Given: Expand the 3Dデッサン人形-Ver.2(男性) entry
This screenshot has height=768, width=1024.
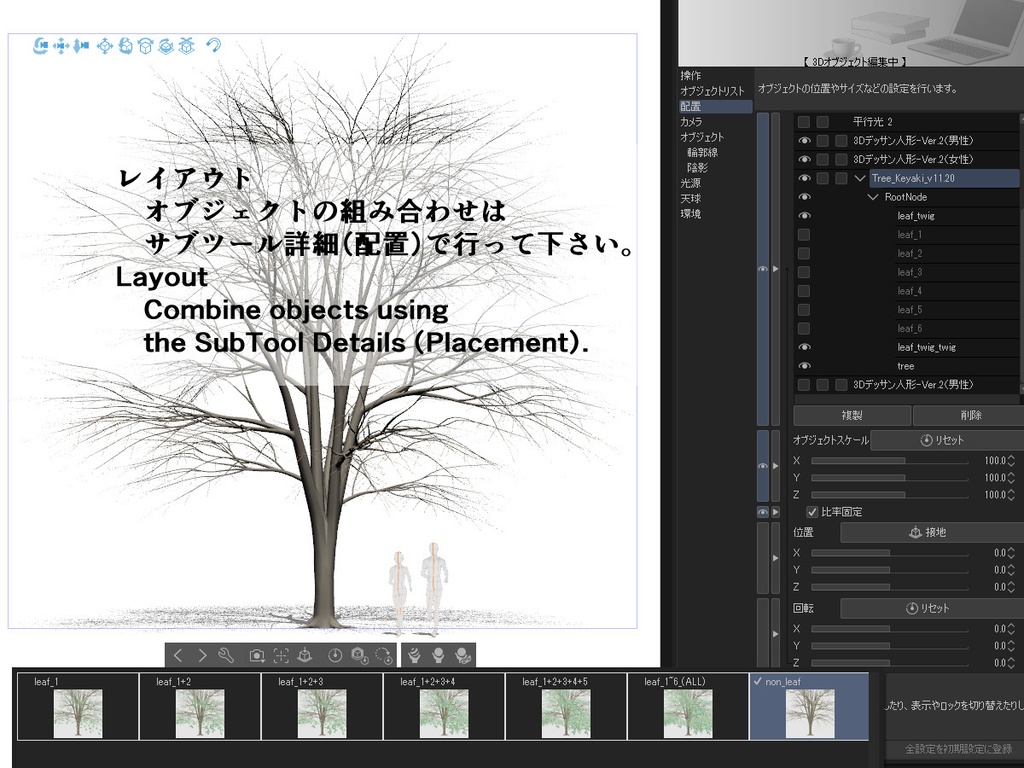Looking at the screenshot, I should point(860,140).
